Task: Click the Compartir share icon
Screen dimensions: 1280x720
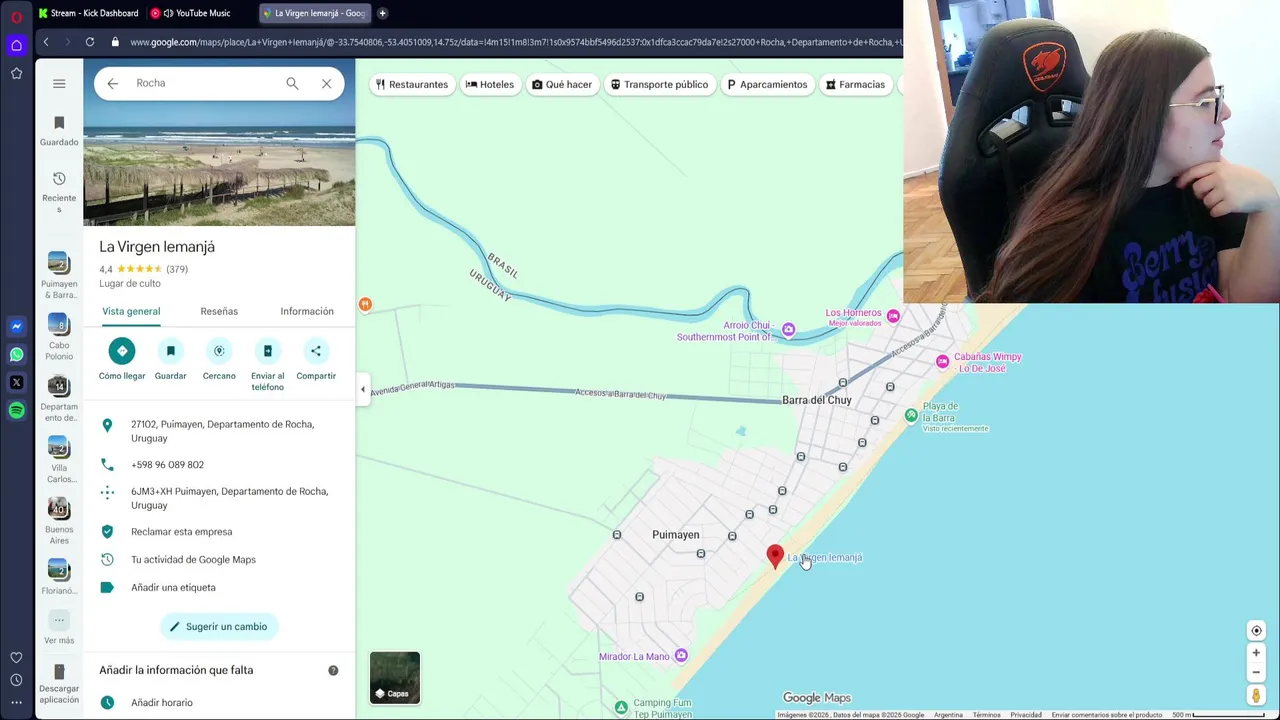Action: [316, 351]
